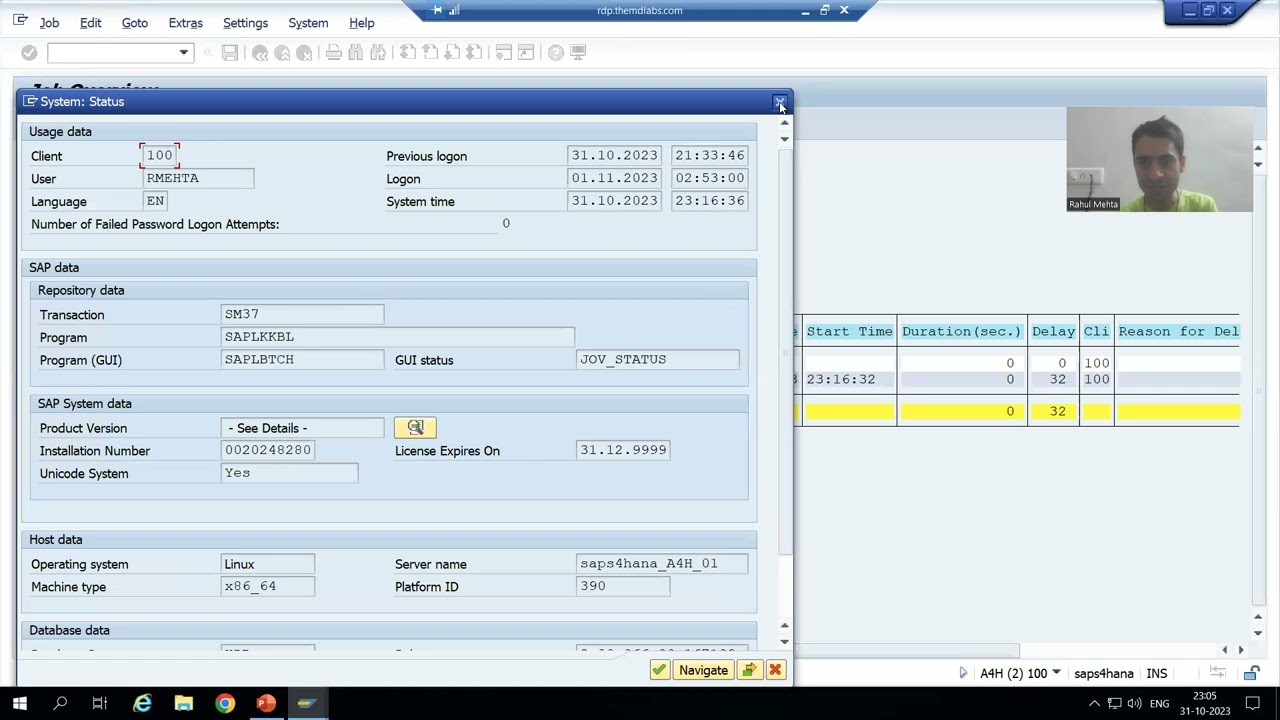Click the Save icon in SAP toolbar
Viewport: 1280px width, 720px height.
pyautogui.click(x=230, y=52)
